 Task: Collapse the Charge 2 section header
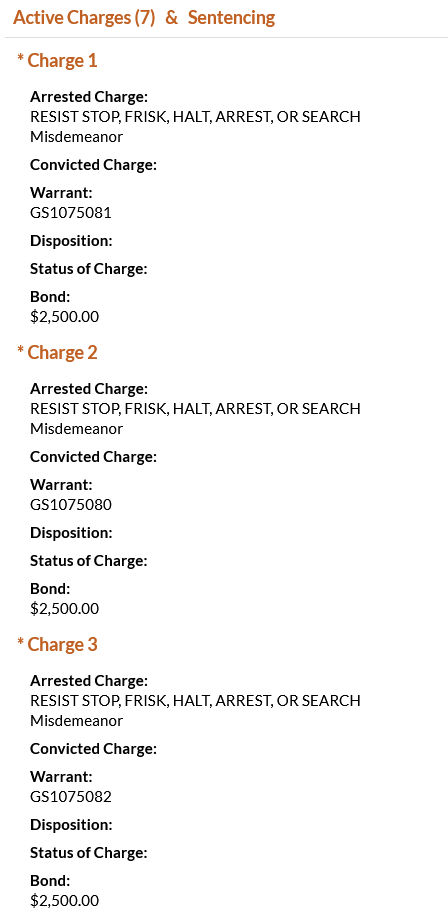coord(57,352)
